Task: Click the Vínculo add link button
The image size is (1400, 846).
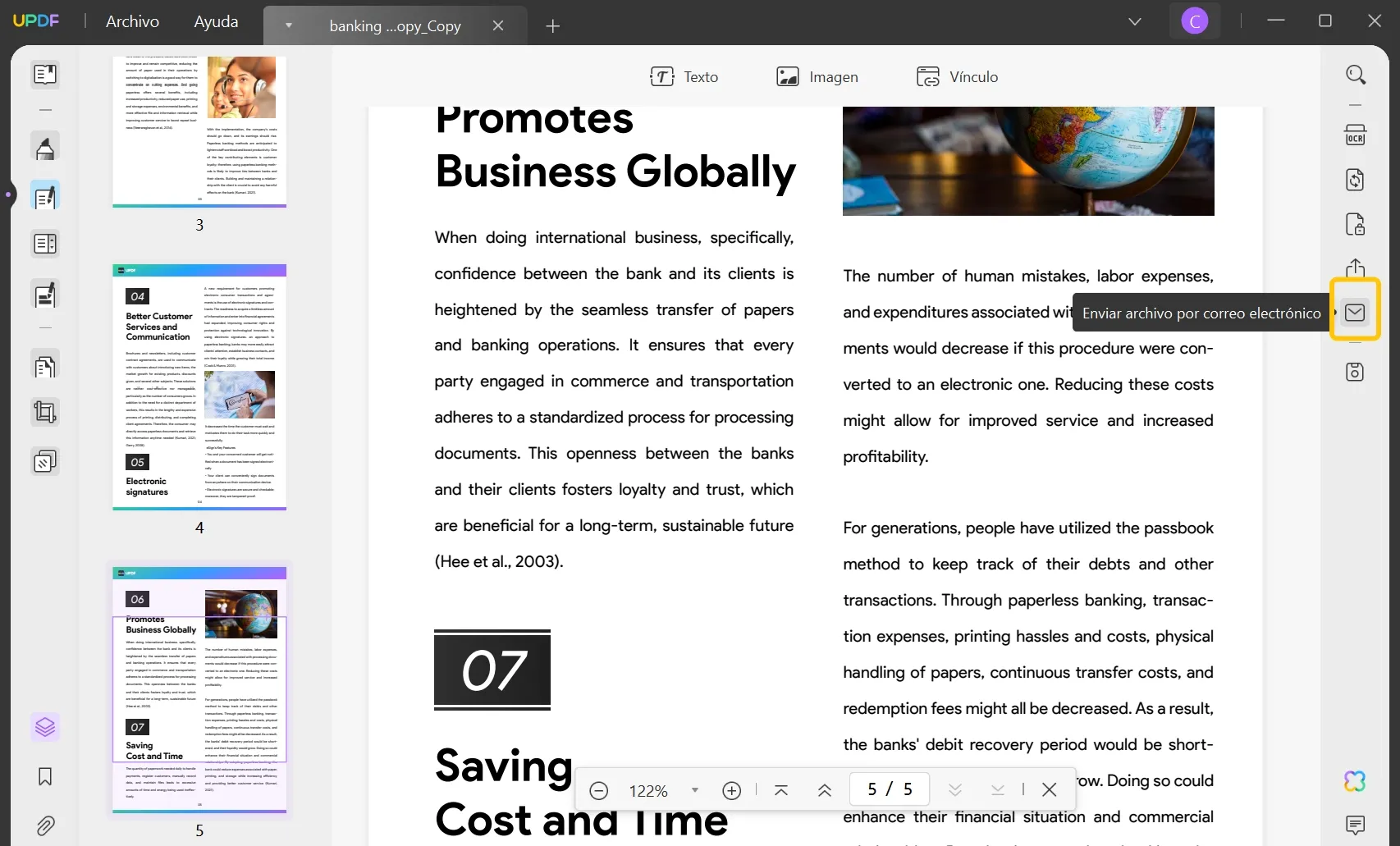Action: click(x=958, y=76)
